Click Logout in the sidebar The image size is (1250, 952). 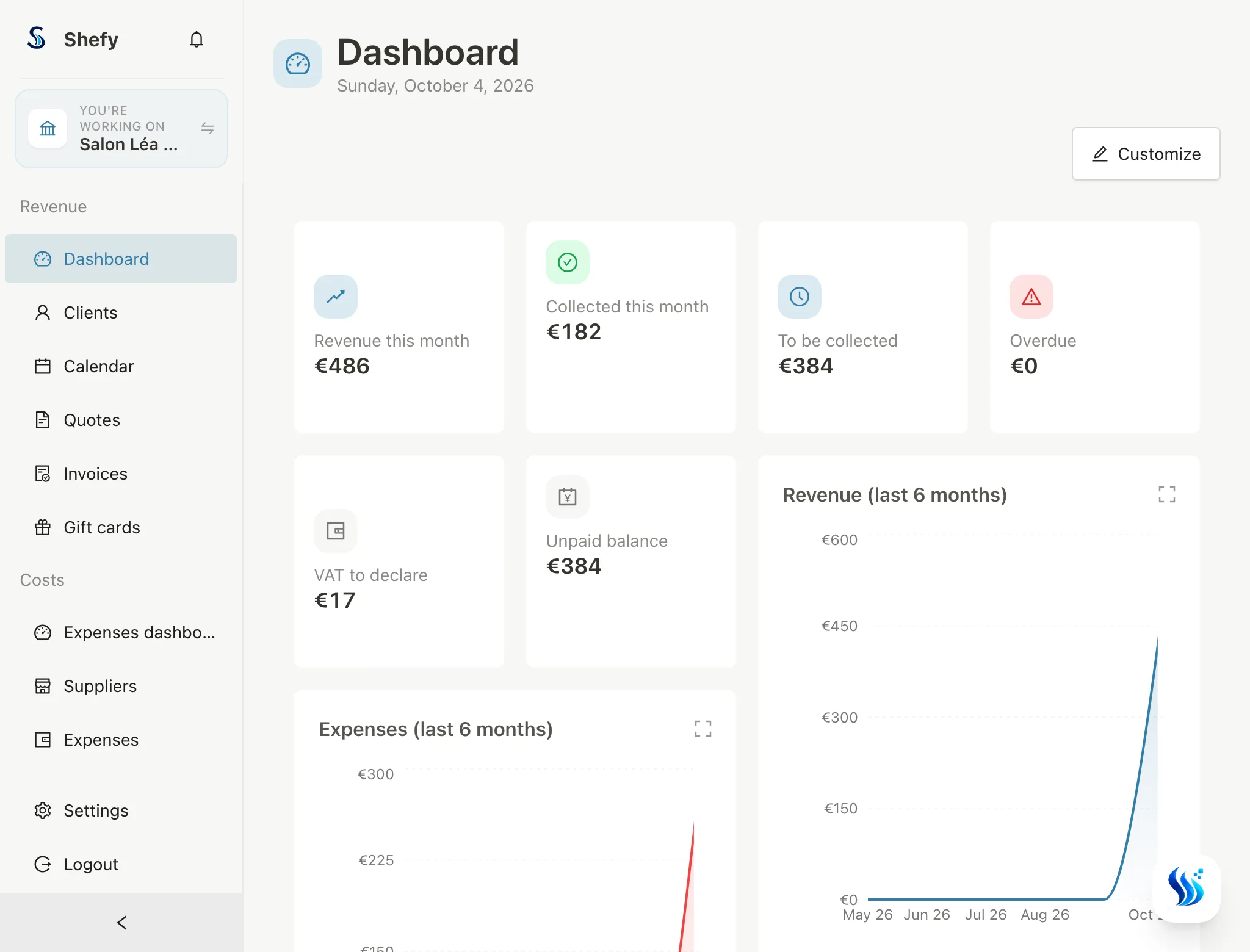tap(121, 864)
